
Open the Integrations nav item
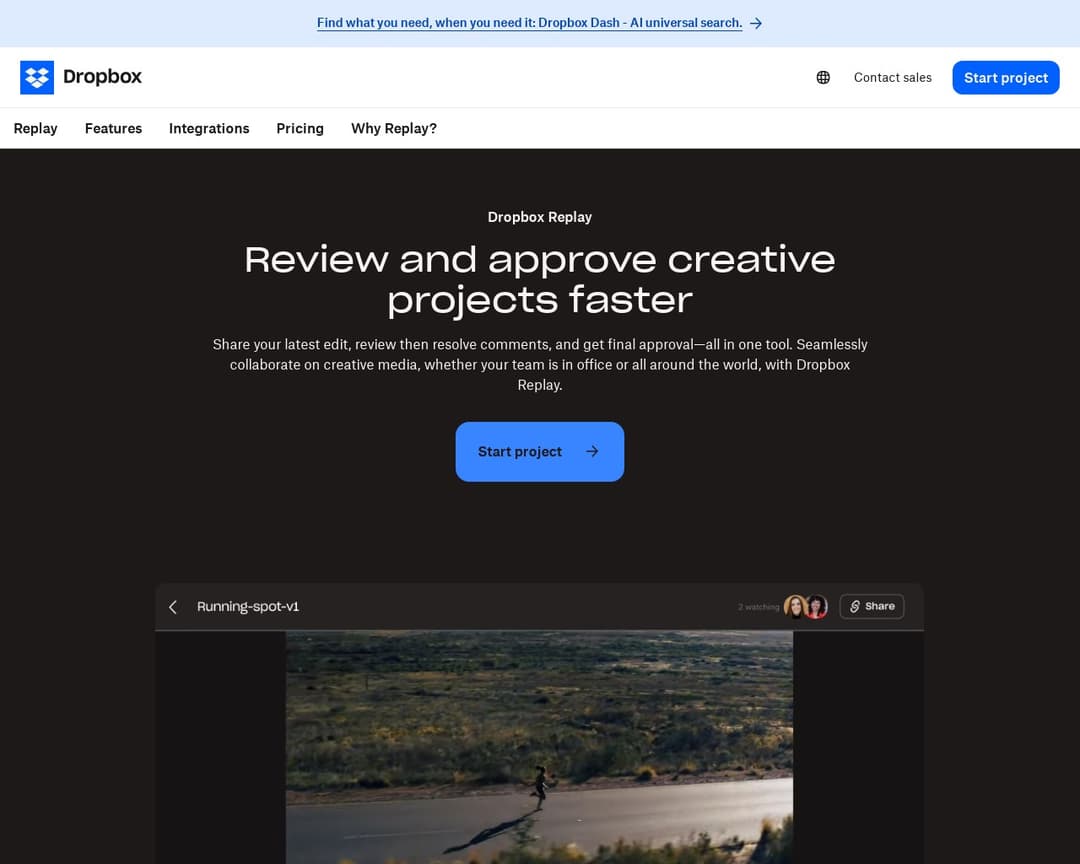pyautogui.click(x=209, y=129)
